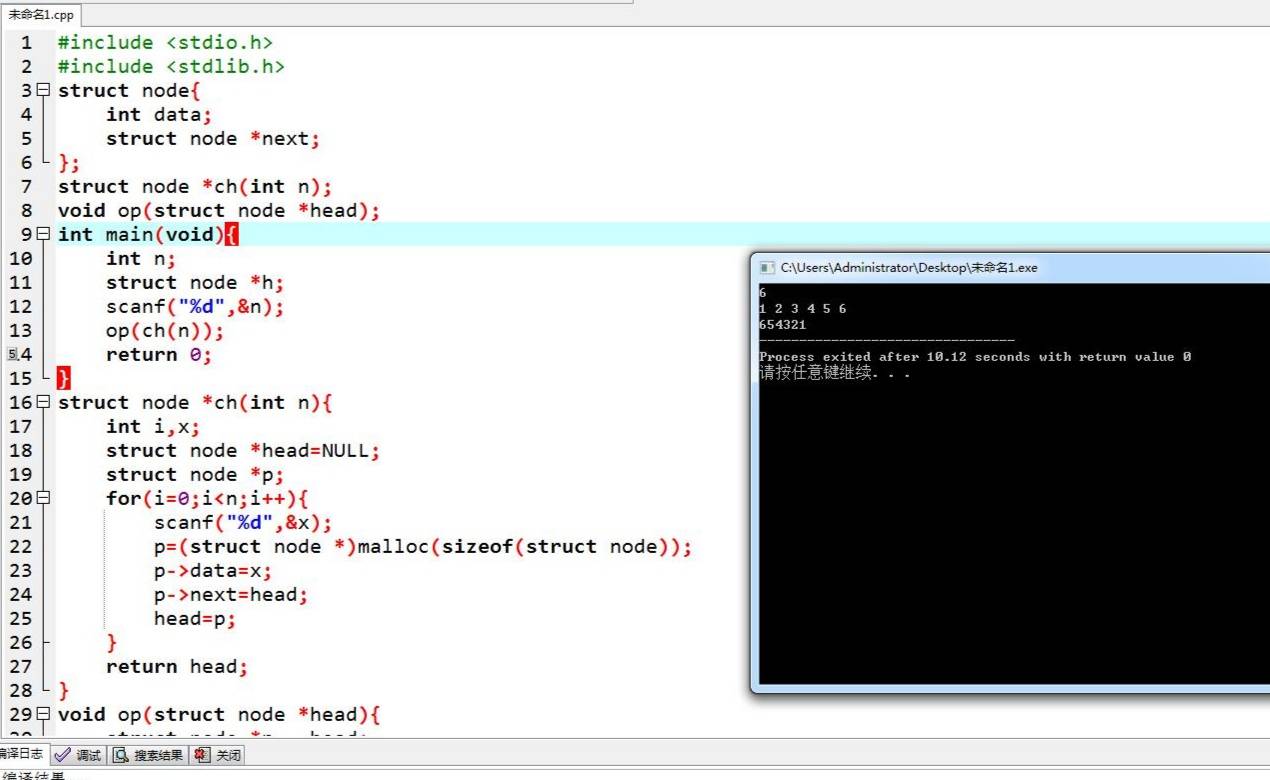Viewport: 1270px width, 780px height.
Task: Click line number 1 in the gutter
Action: [x=26, y=42]
